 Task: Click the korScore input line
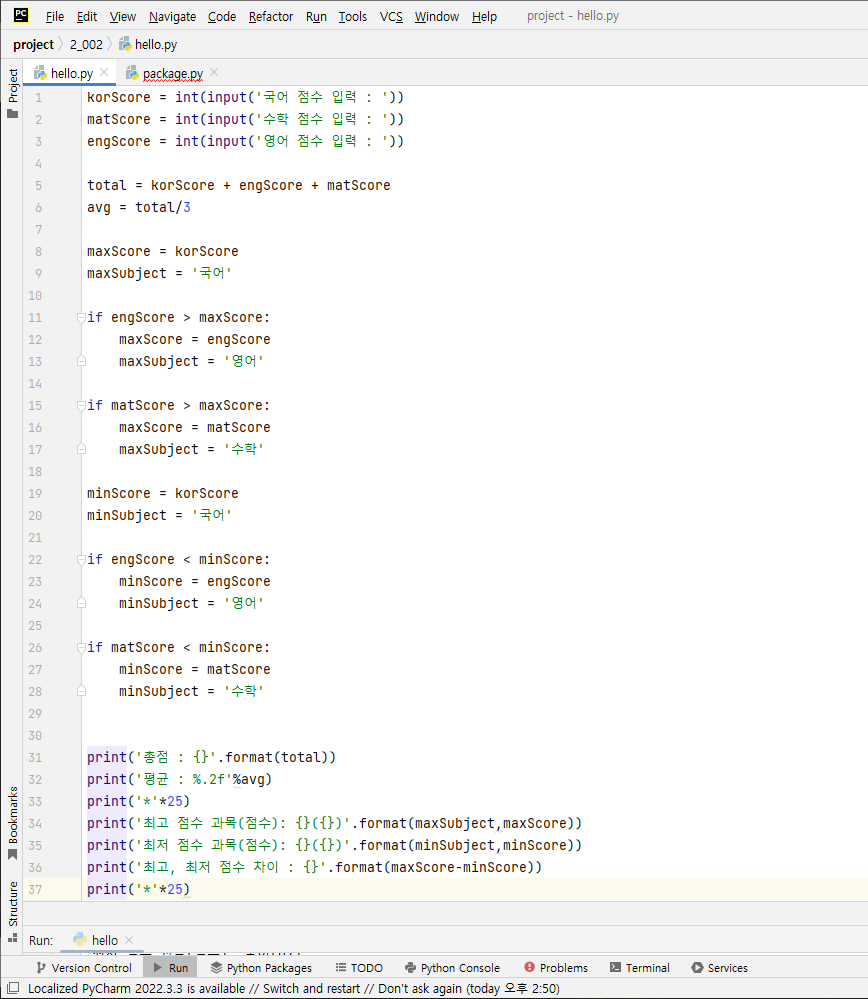click(x=245, y=97)
